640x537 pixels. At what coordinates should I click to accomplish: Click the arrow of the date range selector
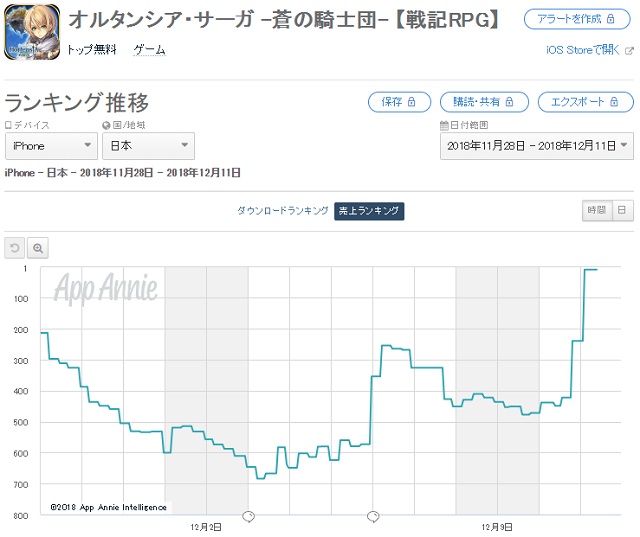click(624, 145)
